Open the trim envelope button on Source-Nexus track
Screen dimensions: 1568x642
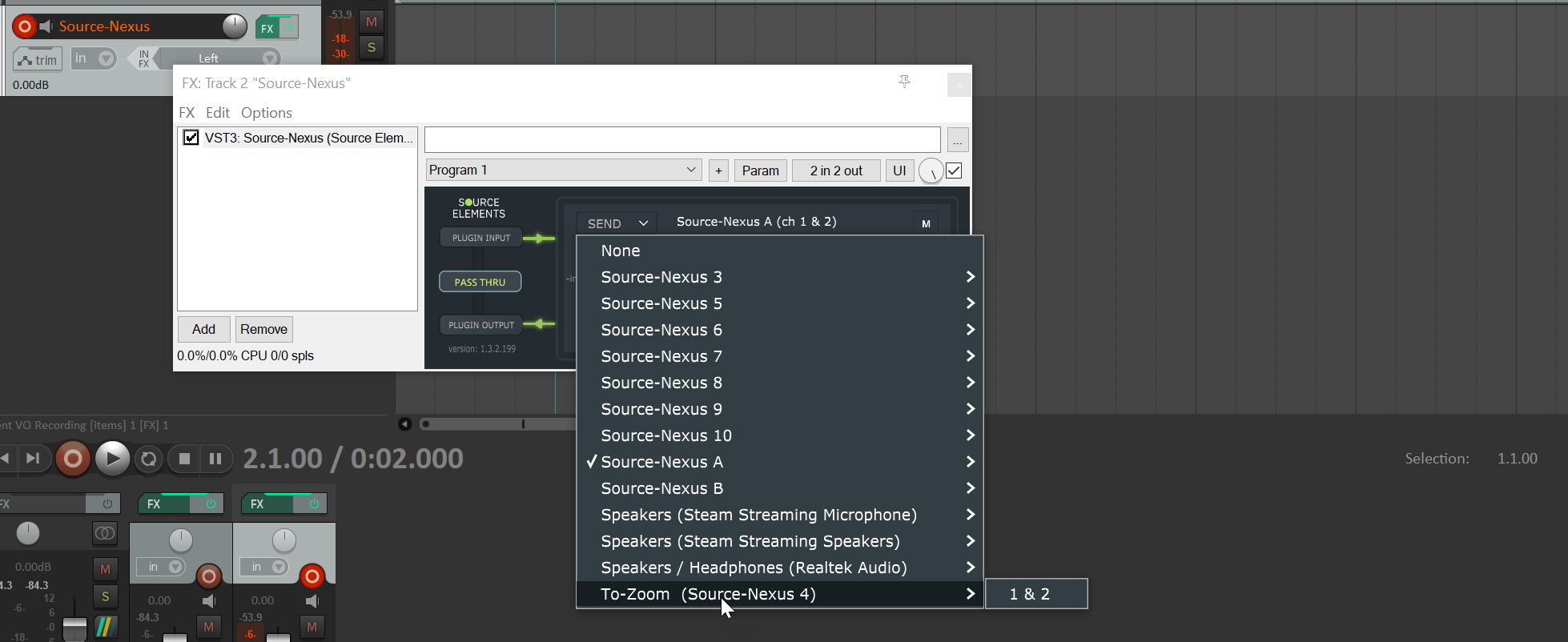pyautogui.click(x=38, y=60)
